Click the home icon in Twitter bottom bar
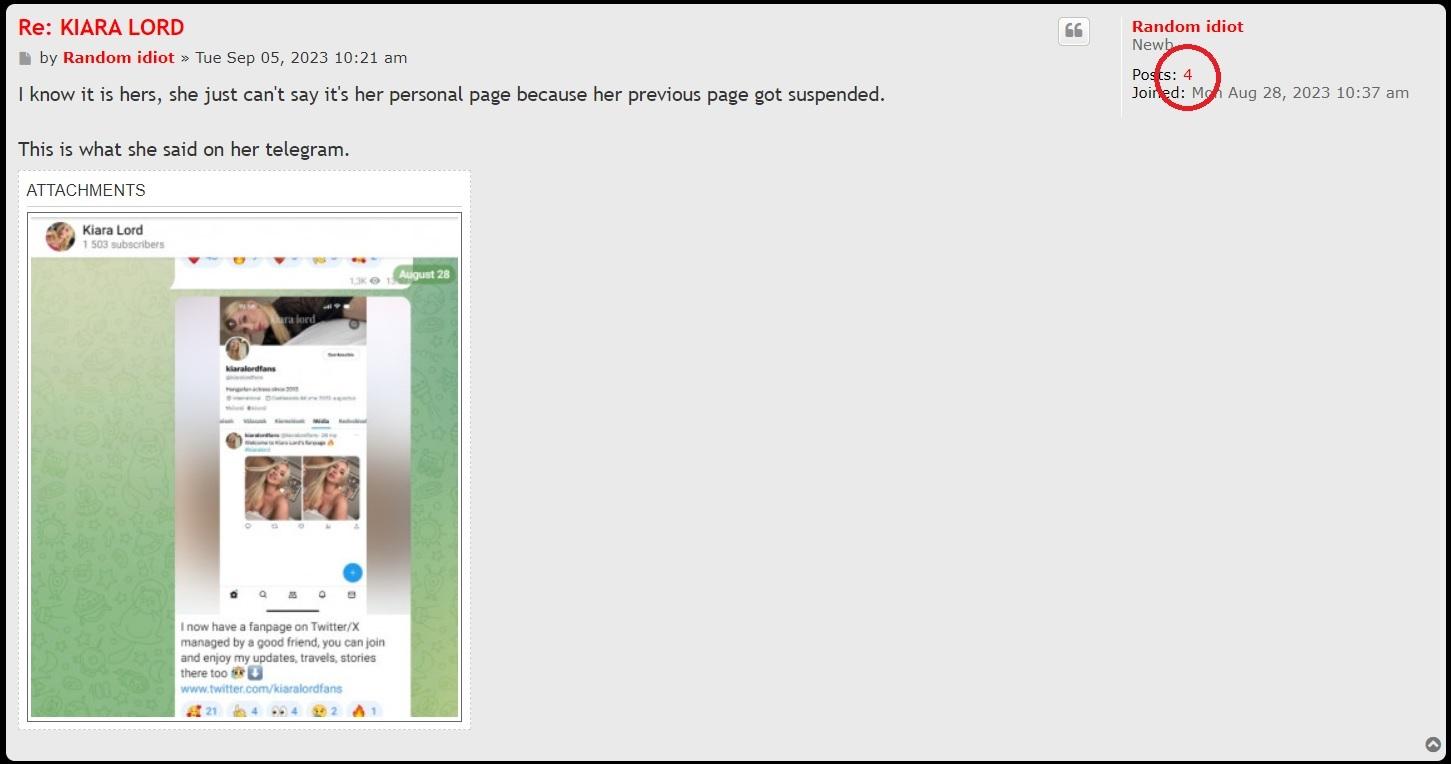This screenshot has width=1451, height=764. [234, 594]
